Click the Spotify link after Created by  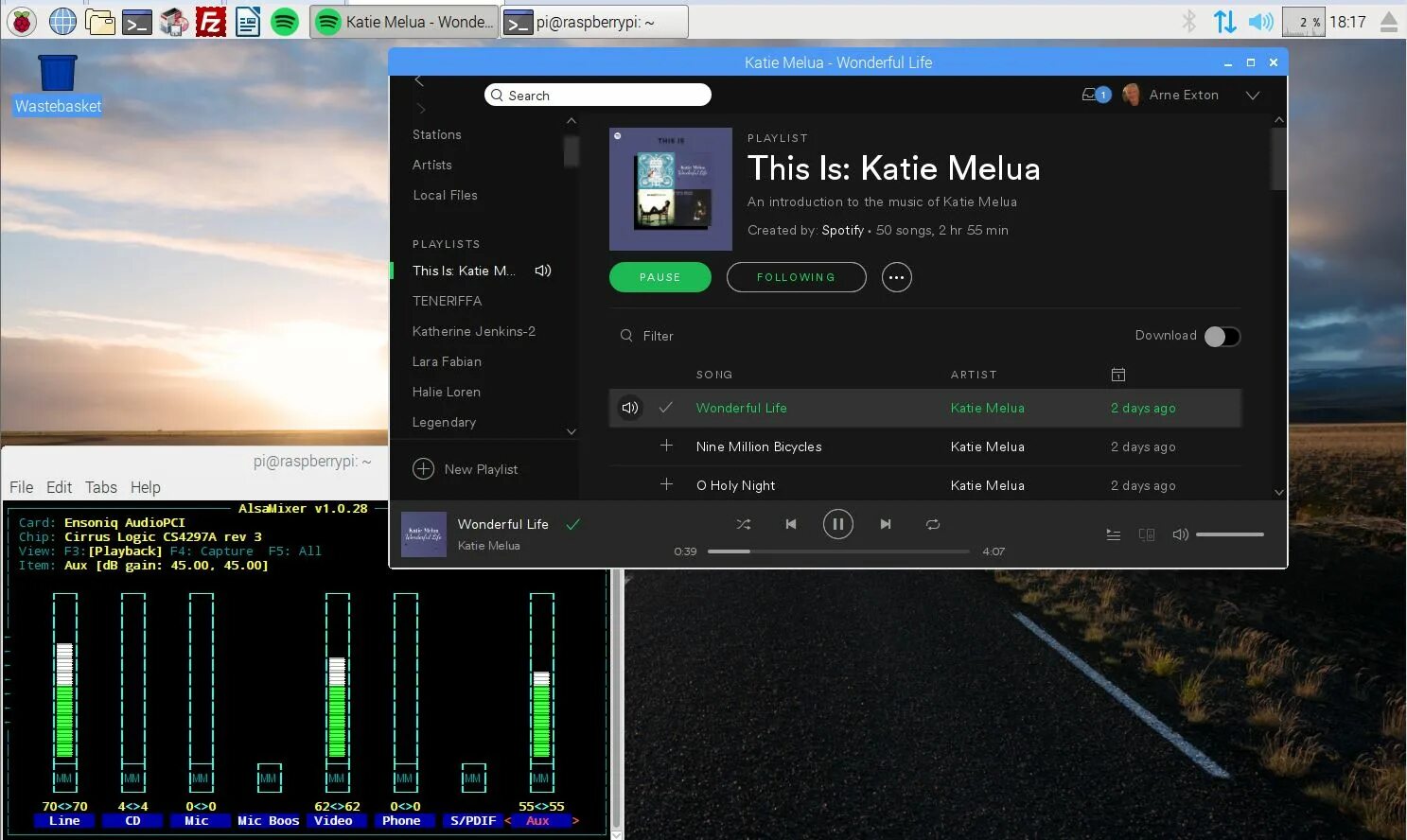[843, 230]
